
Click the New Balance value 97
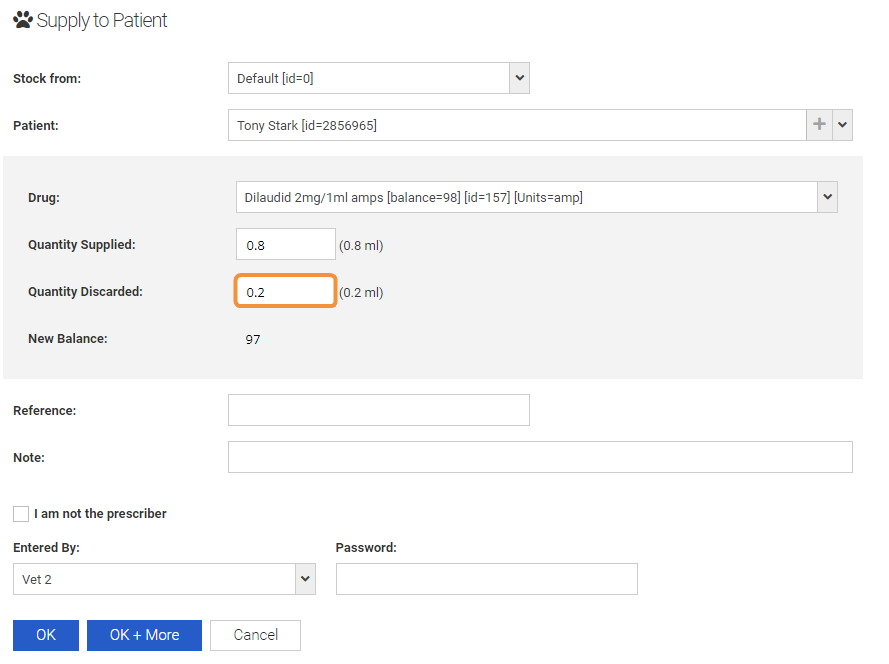(x=253, y=340)
